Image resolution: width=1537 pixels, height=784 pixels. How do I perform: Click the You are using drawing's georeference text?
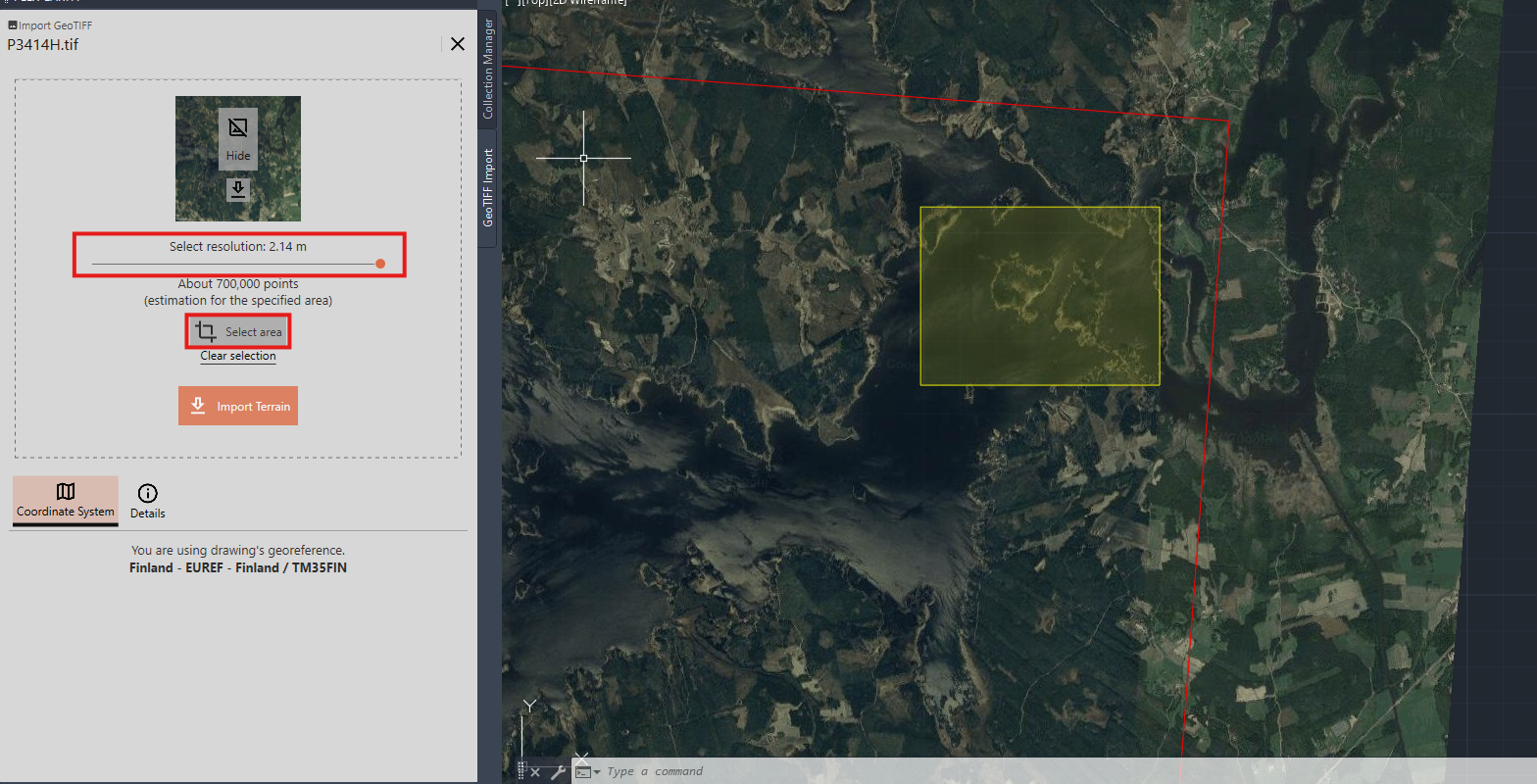point(238,551)
